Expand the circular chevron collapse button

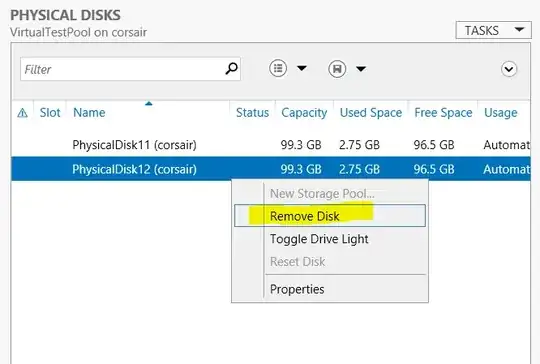point(509,69)
